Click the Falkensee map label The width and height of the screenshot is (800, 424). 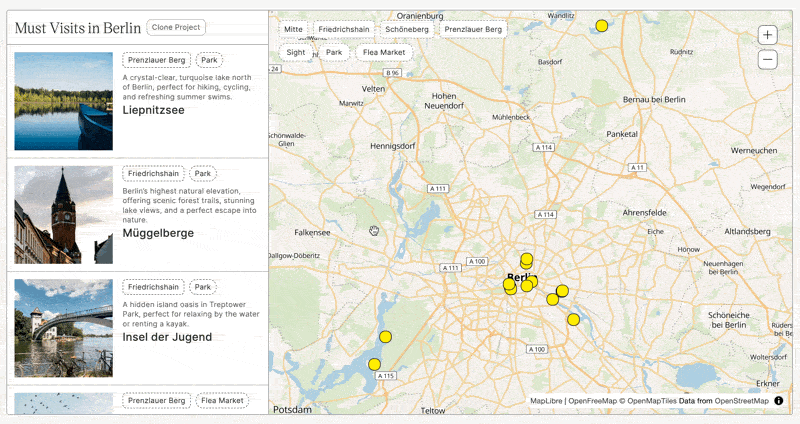[x=312, y=233]
